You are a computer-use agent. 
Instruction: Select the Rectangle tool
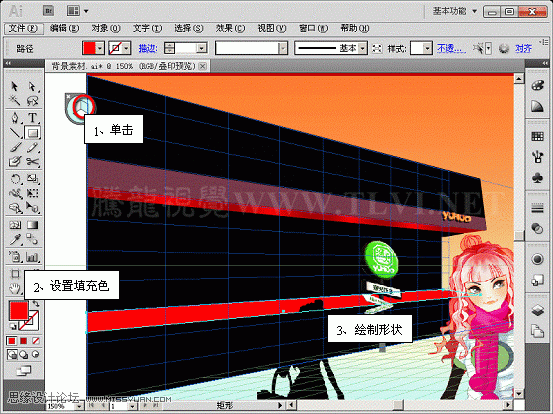pyautogui.click(x=32, y=133)
